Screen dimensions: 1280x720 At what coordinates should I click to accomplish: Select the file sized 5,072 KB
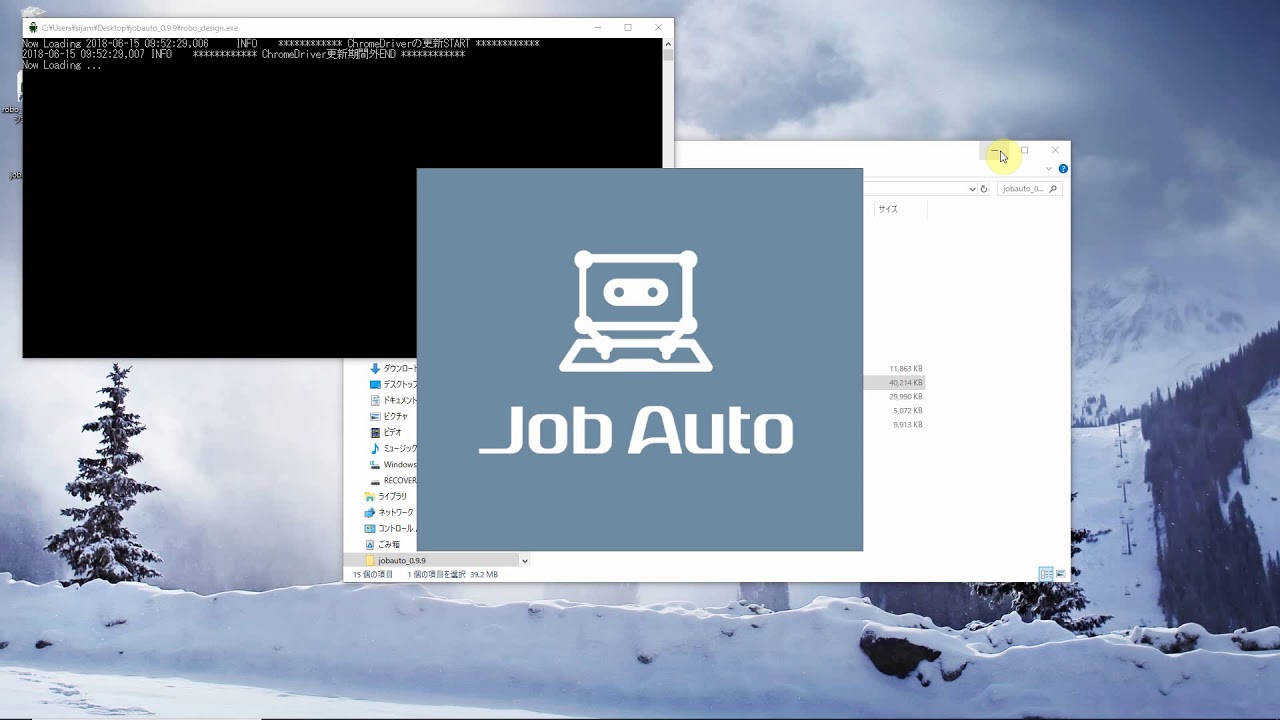click(x=907, y=411)
